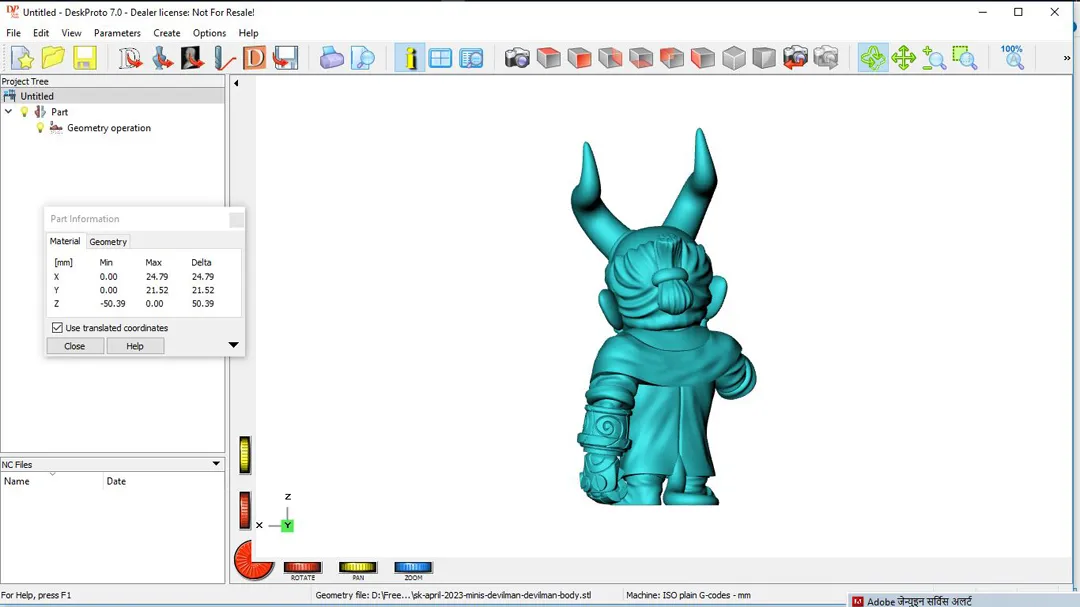Click the cutter toolpath icon
Viewport: 1080px width, 607px height.
pos(223,58)
